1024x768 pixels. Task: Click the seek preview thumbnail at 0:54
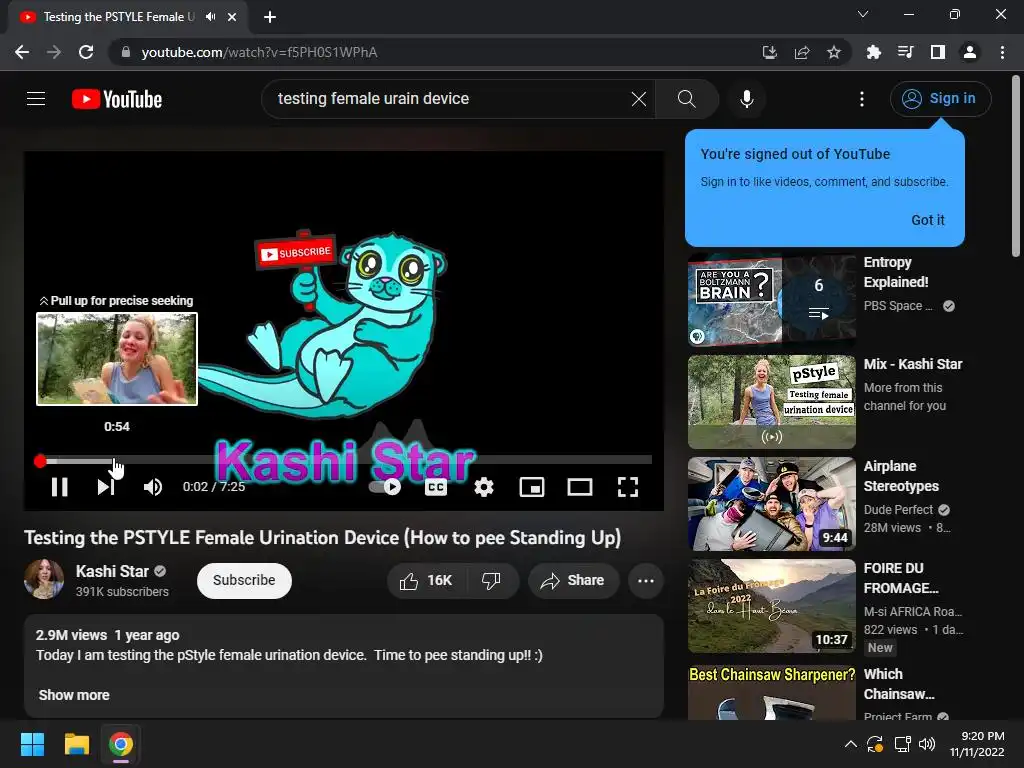[x=117, y=359]
